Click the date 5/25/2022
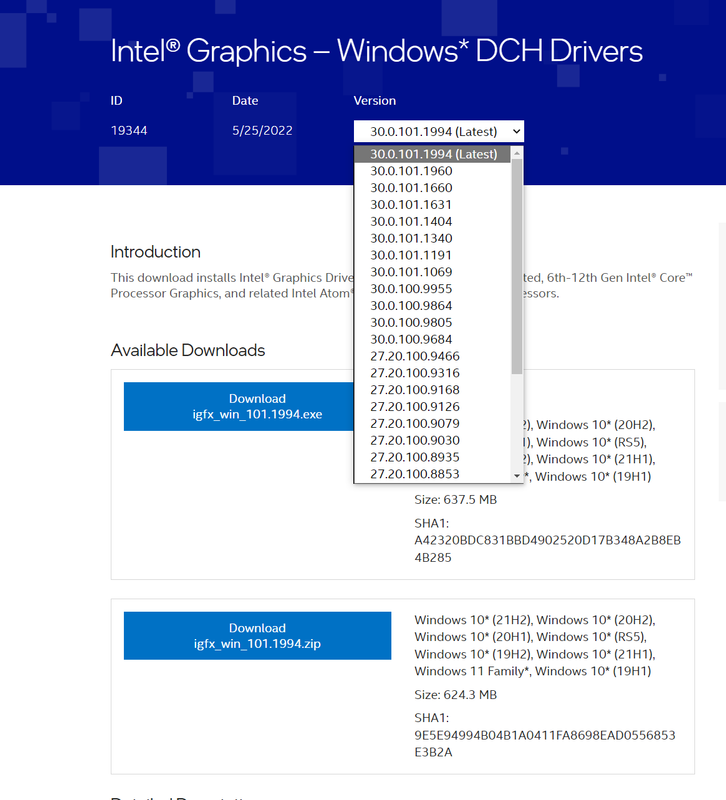The image size is (726, 800). [262, 131]
